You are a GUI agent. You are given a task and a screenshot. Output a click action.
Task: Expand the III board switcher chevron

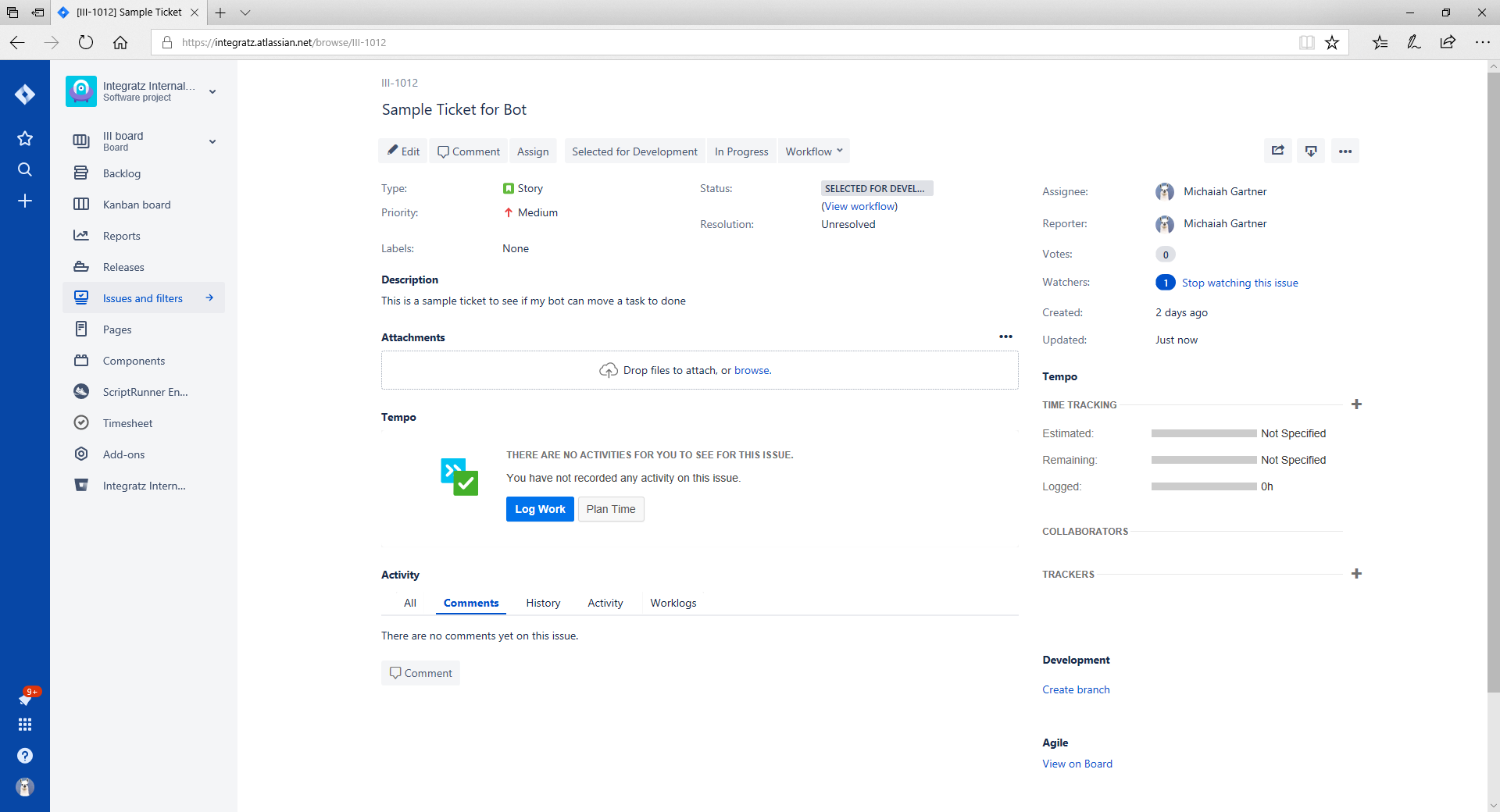[x=212, y=141]
